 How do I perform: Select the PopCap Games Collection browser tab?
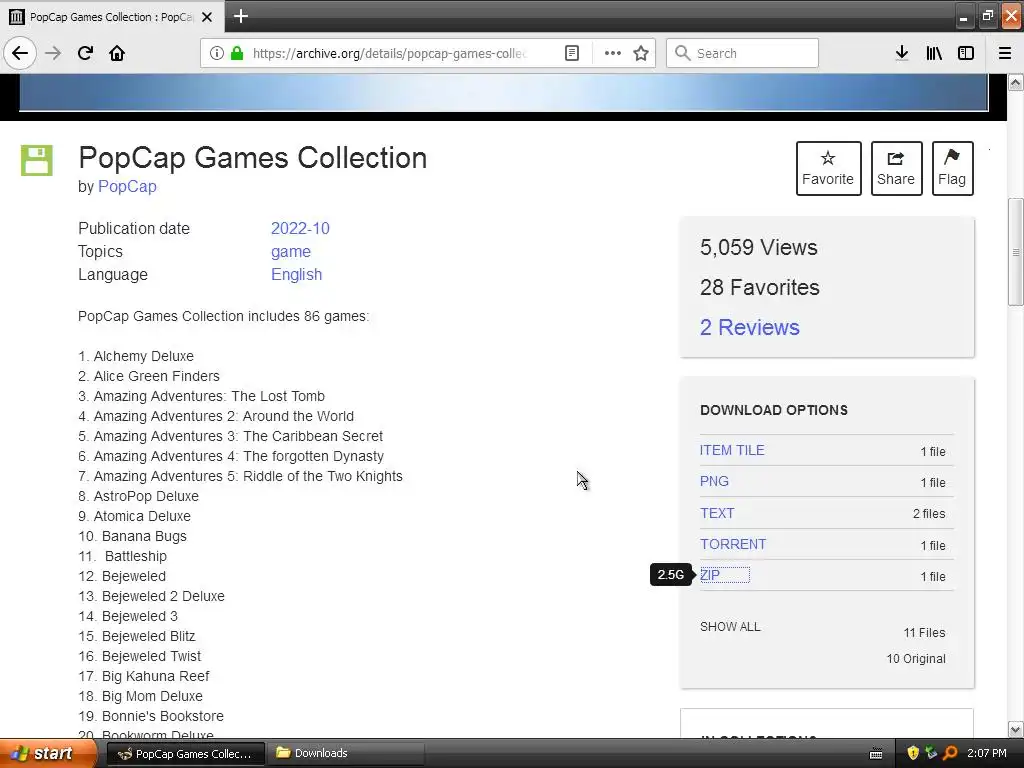(112, 16)
